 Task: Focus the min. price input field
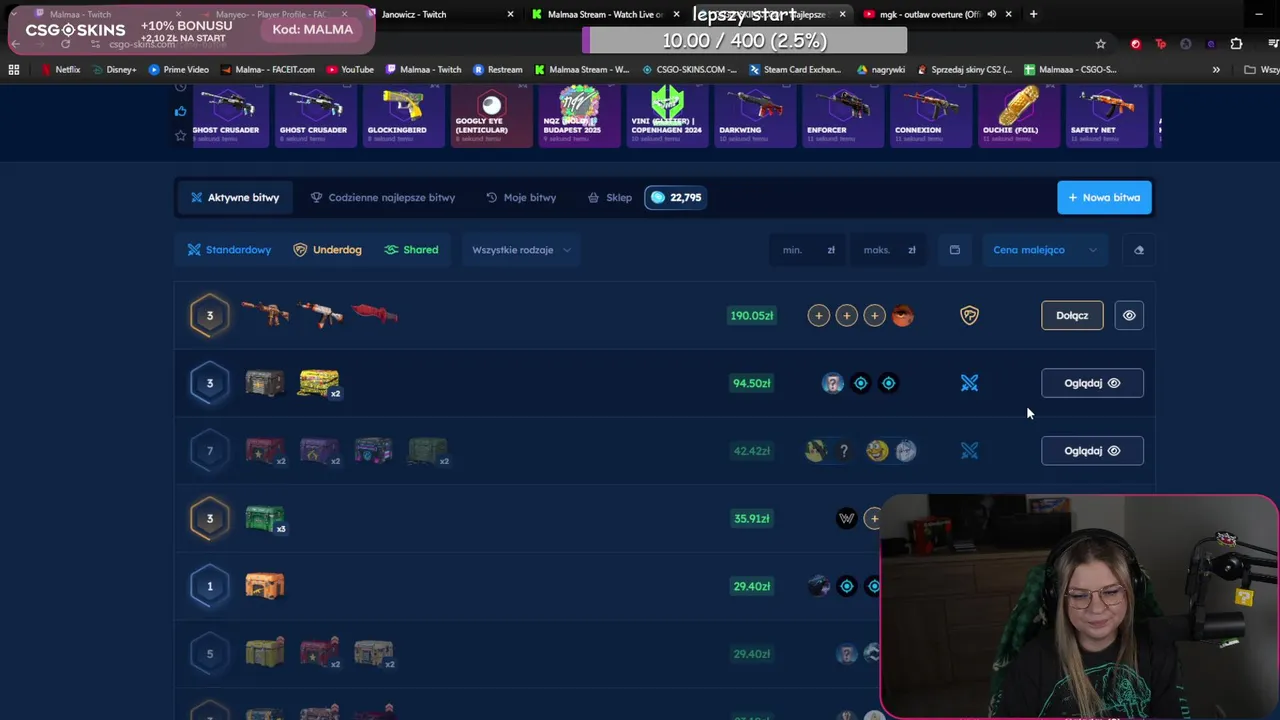(808, 250)
